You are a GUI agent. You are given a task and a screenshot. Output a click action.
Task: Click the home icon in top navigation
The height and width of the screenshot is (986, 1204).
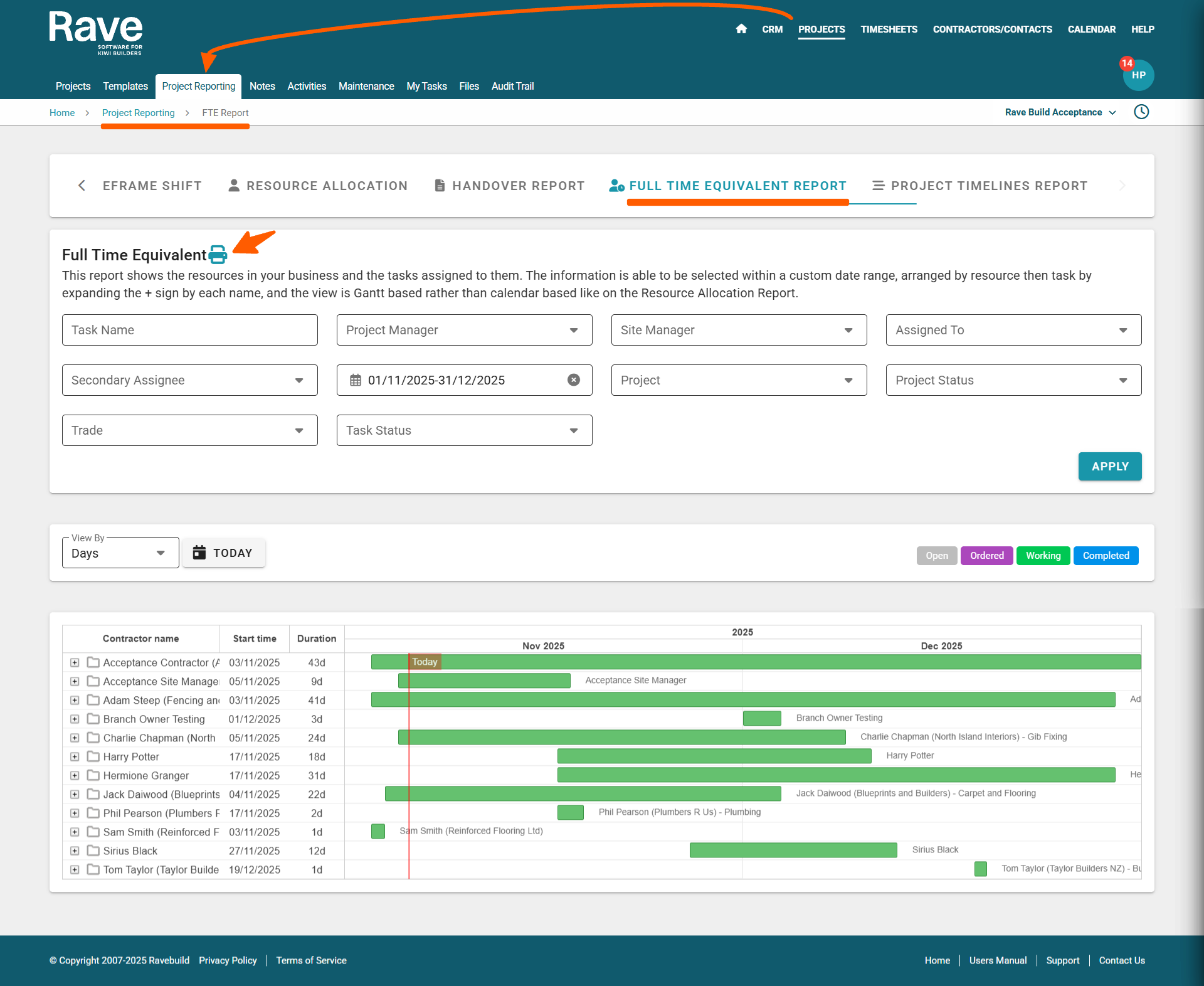(x=741, y=29)
